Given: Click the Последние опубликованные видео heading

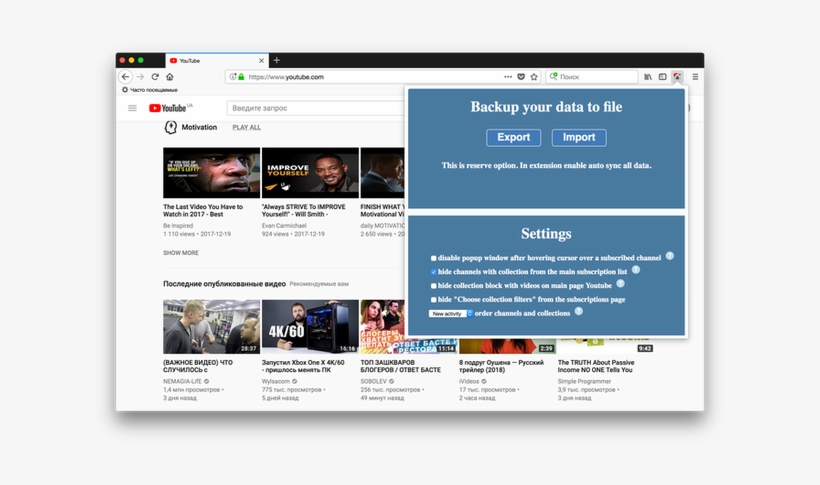Looking at the screenshot, I should click(224, 284).
